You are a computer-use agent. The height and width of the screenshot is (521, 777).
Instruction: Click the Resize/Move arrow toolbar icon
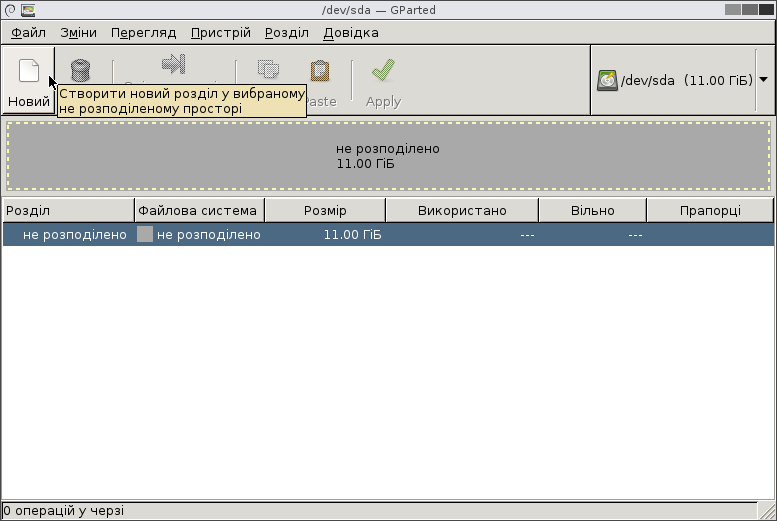(x=173, y=65)
